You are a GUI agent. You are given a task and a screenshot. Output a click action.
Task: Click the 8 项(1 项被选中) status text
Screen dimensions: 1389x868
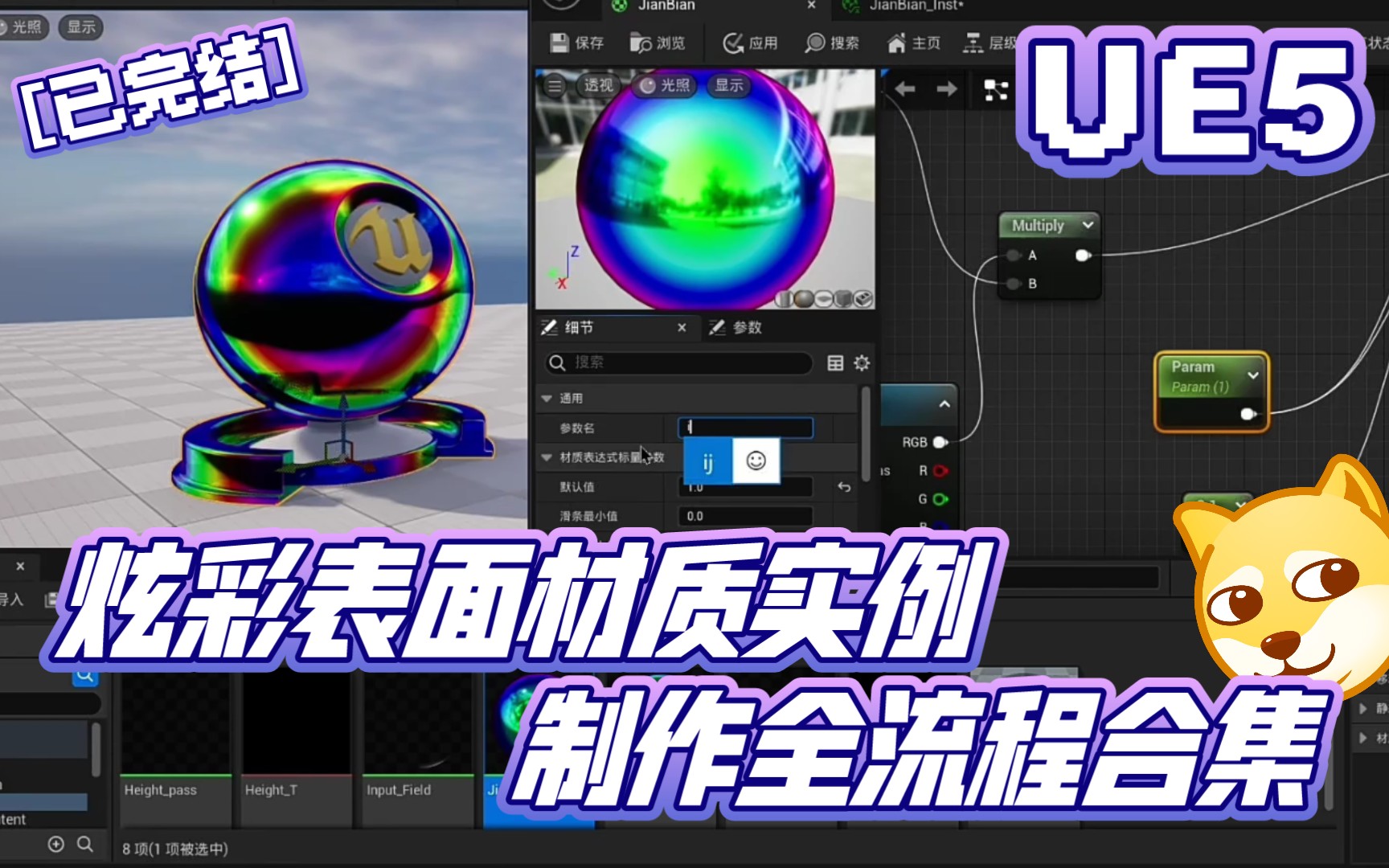tap(175, 849)
